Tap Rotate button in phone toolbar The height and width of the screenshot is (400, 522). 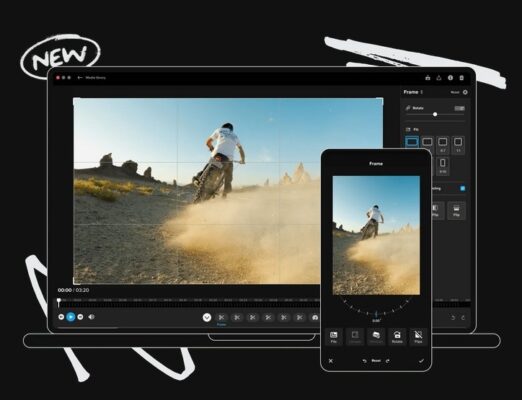click(x=397, y=337)
